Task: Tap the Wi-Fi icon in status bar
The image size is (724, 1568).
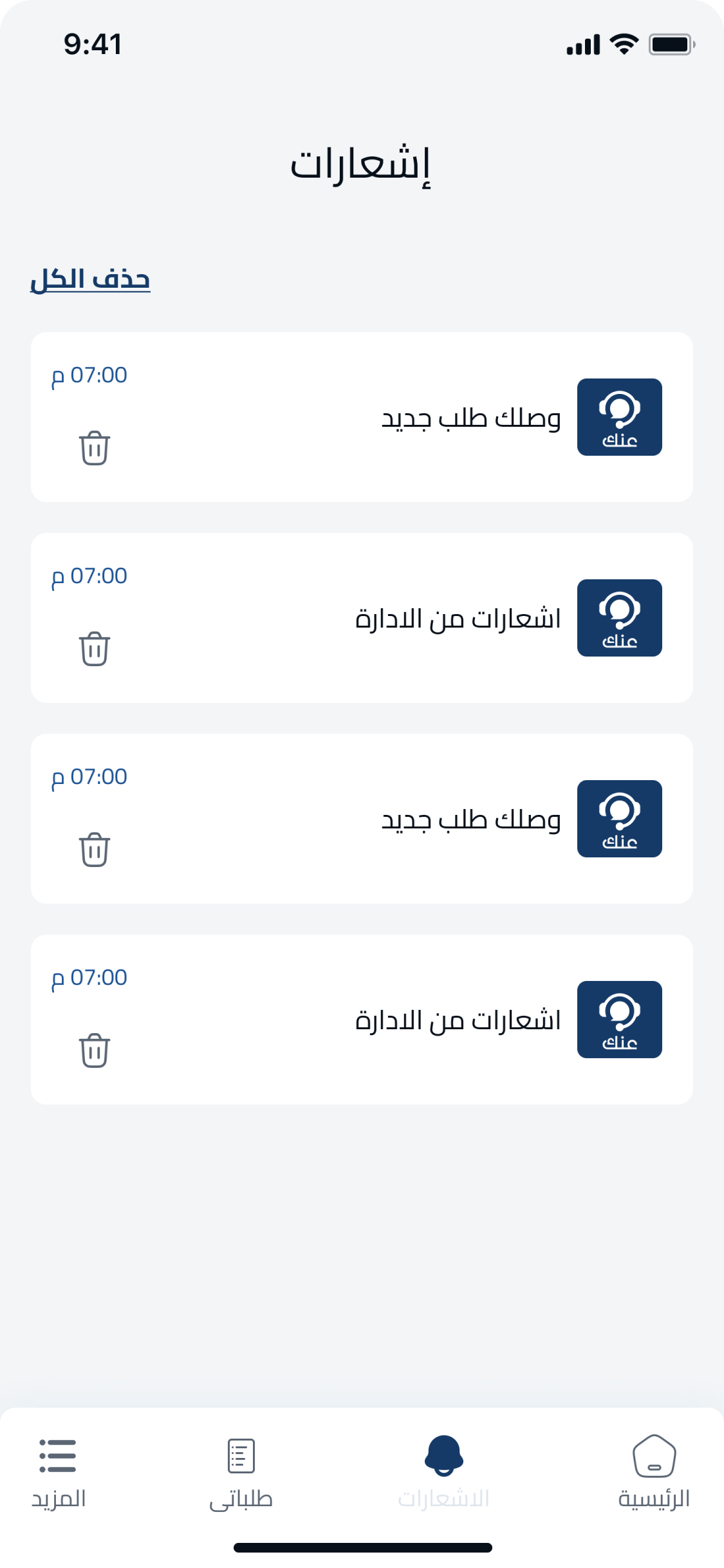Action: tap(624, 44)
